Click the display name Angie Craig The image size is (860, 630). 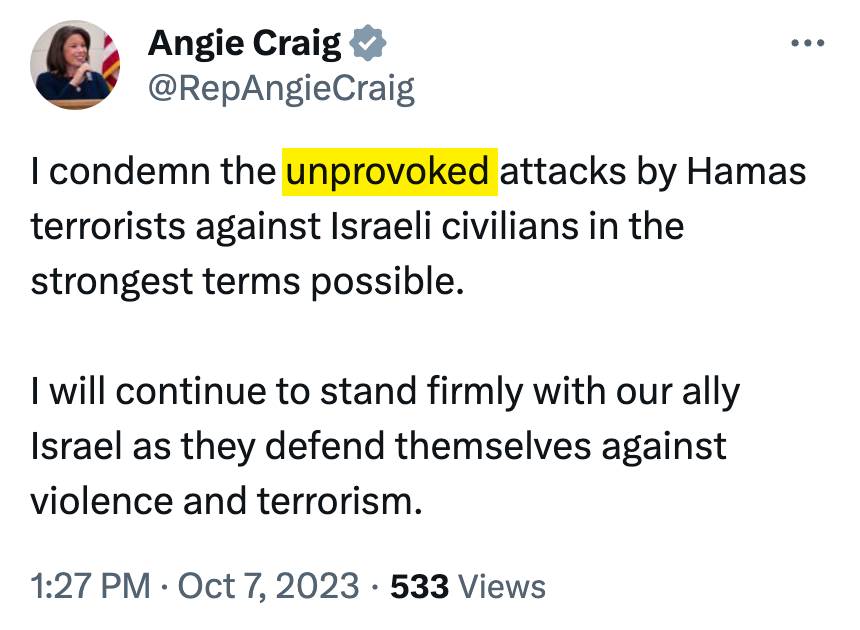(244, 44)
